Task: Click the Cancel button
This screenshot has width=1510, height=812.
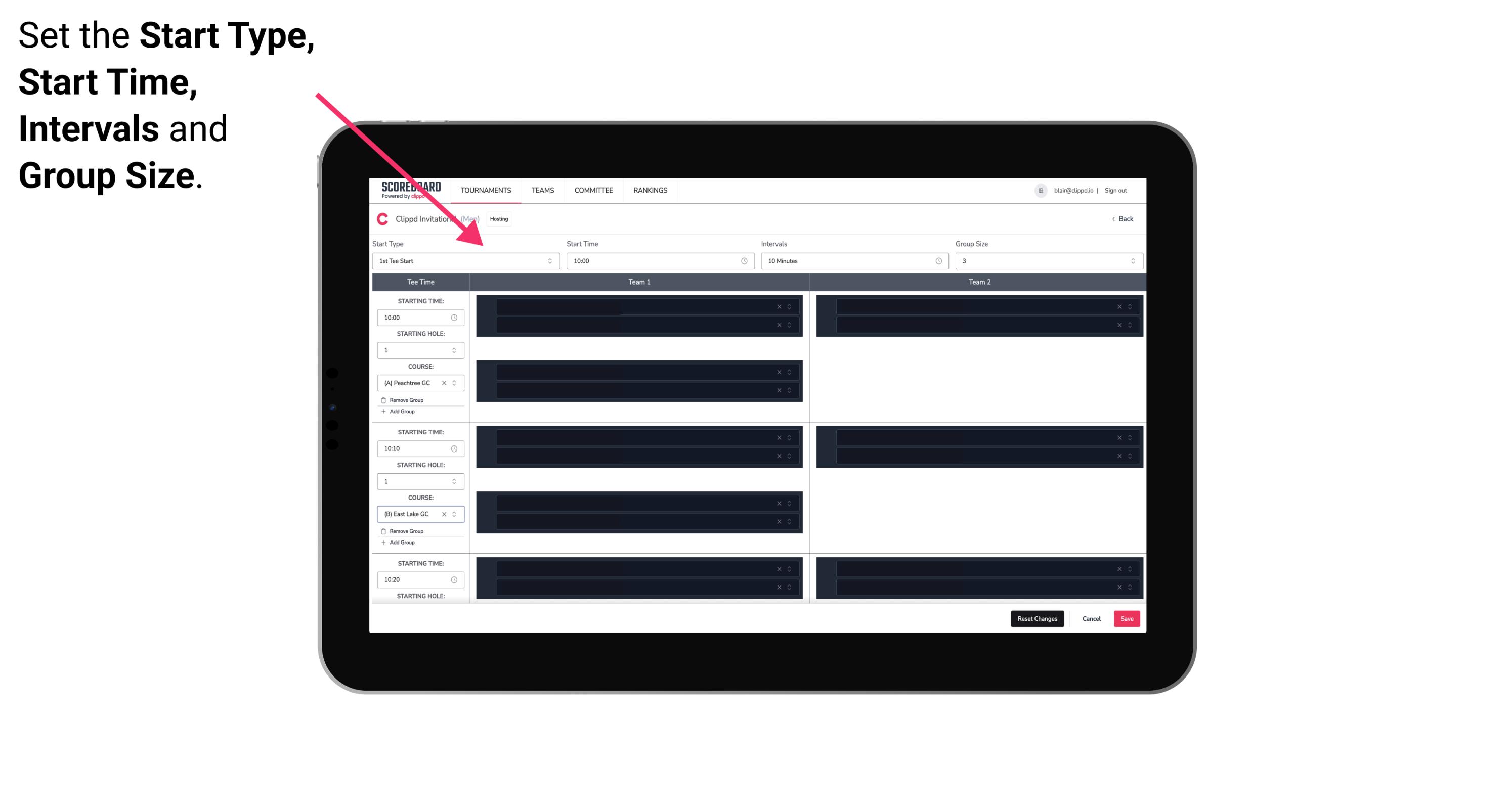Action: (x=1091, y=618)
